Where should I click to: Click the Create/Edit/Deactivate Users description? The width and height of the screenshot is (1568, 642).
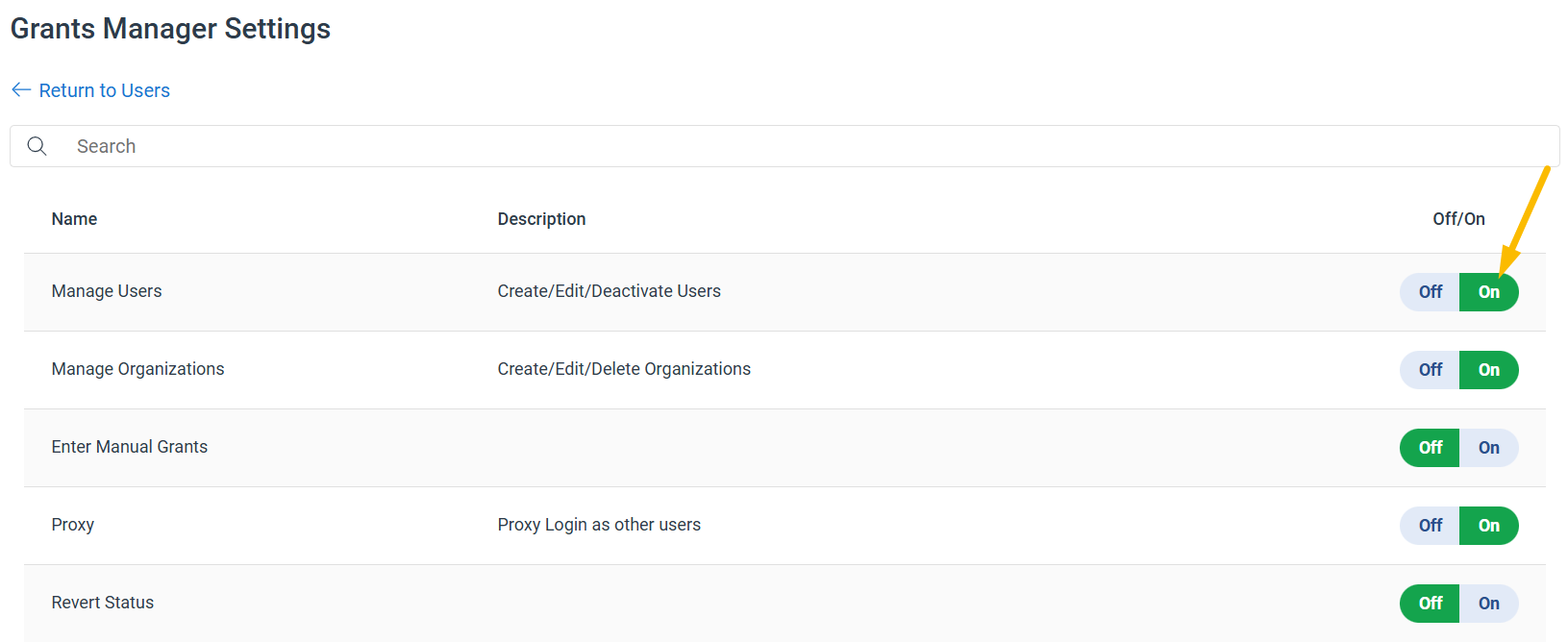click(609, 291)
